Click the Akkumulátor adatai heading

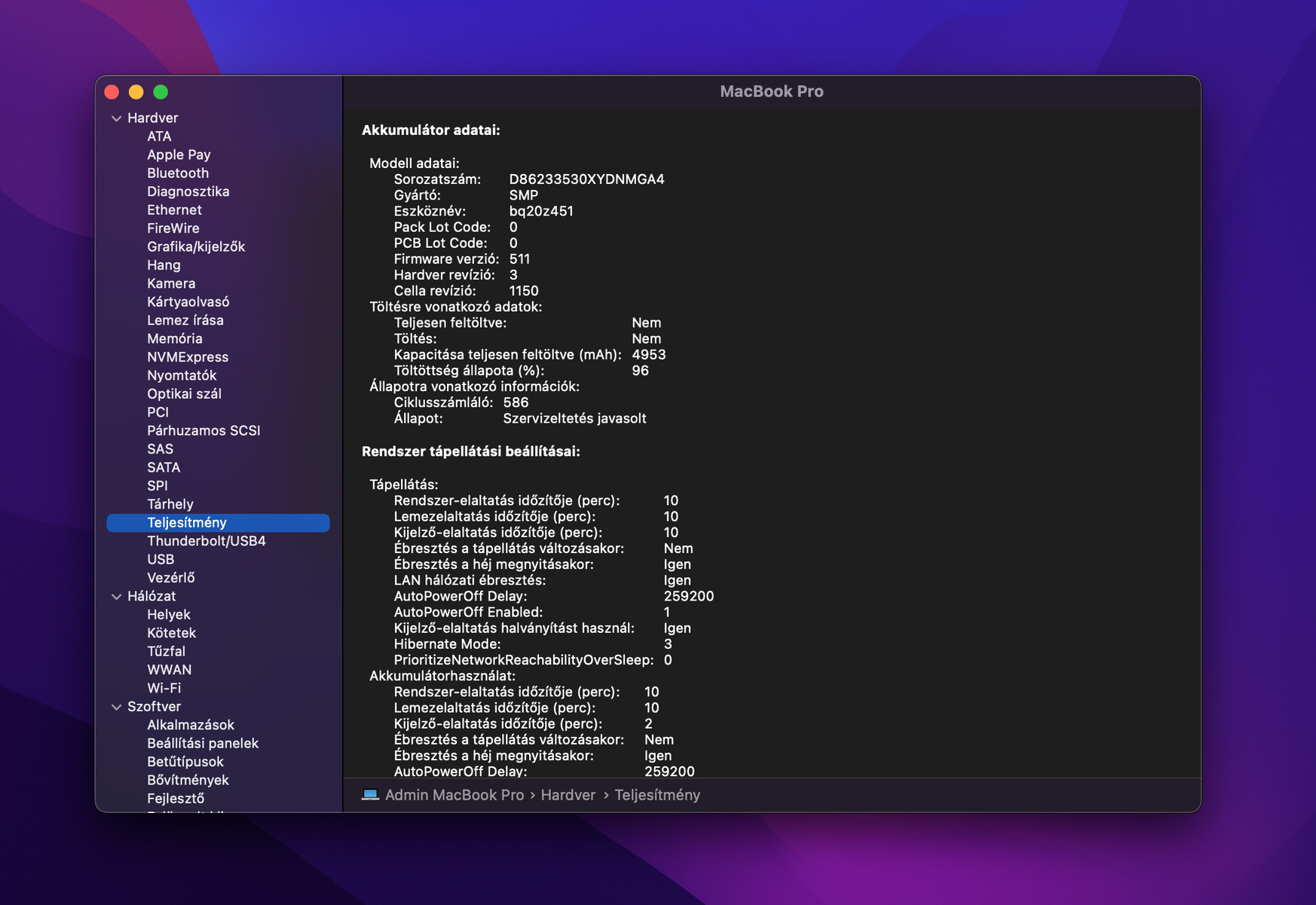coord(431,130)
